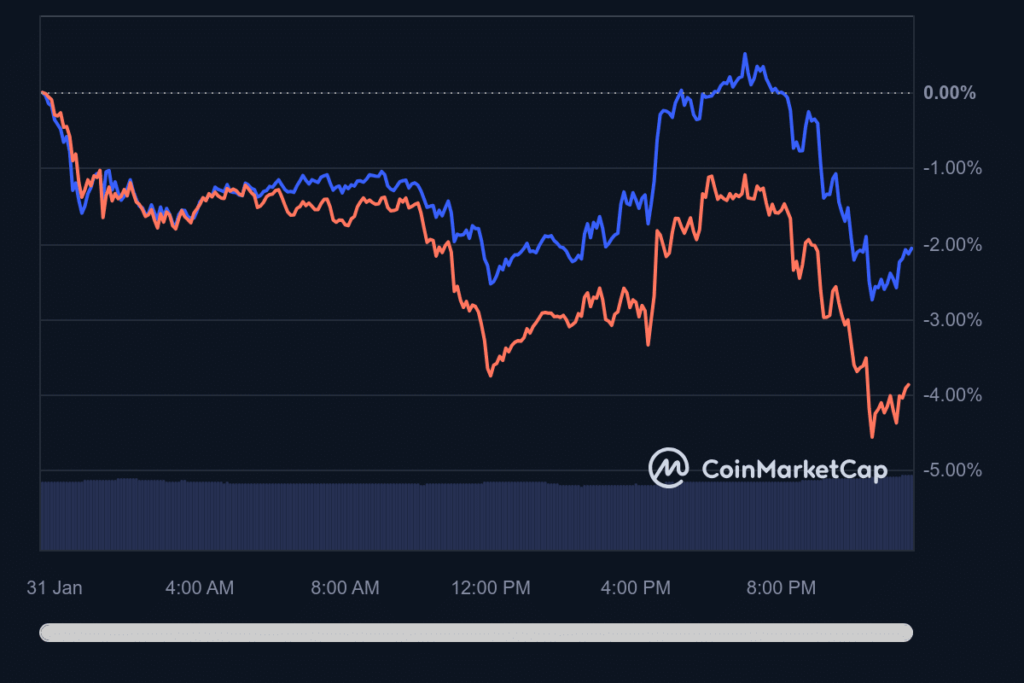The height and width of the screenshot is (683, 1024).
Task: Select the 8:00 PM time marker
Action: click(781, 588)
